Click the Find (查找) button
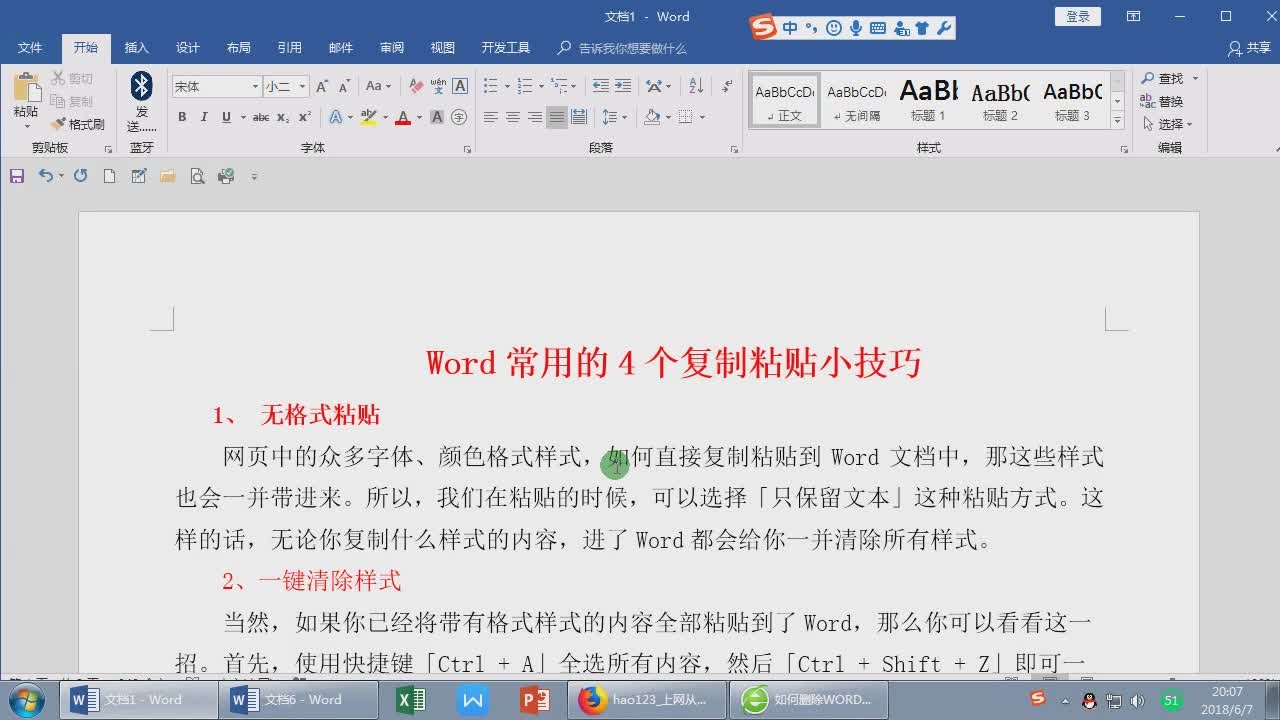This screenshot has width=1280, height=720. click(x=1163, y=78)
